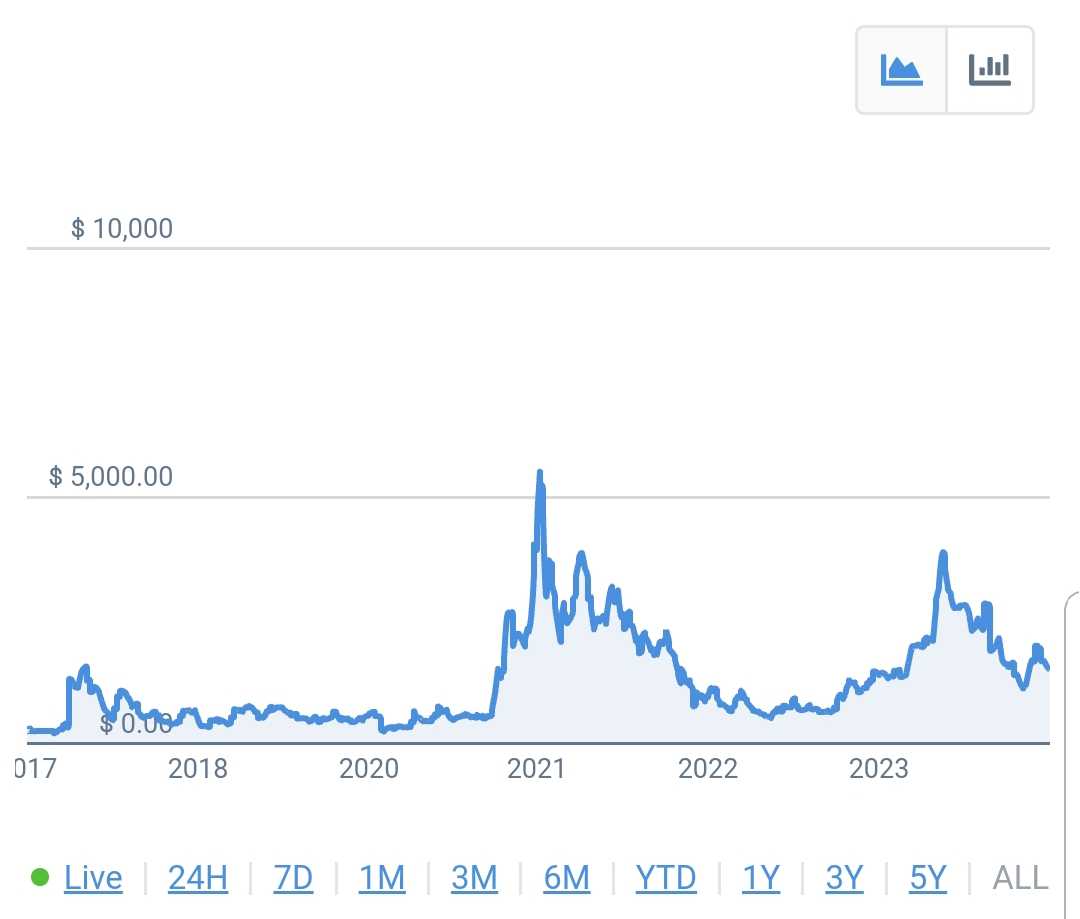Screen dimensions: 1080x919
Task: Switch to area chart view
Action: tap(902, 70)
